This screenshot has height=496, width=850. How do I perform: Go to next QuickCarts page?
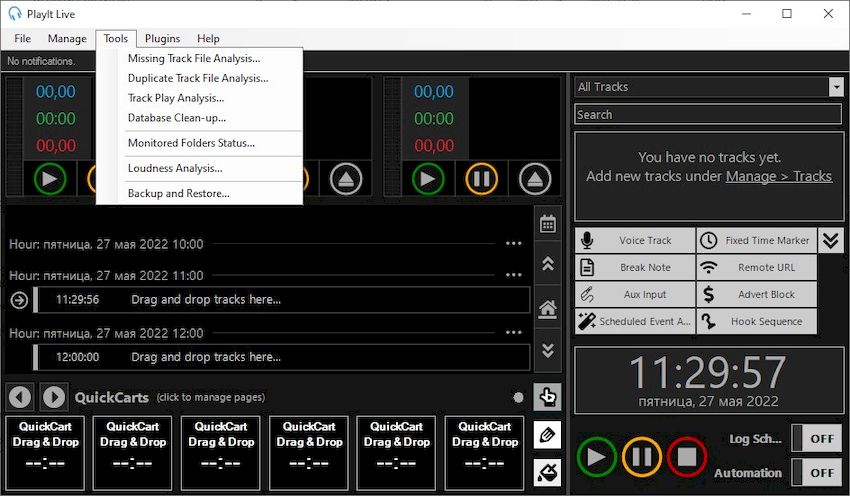pyautogui.click(x=54, y=397)
